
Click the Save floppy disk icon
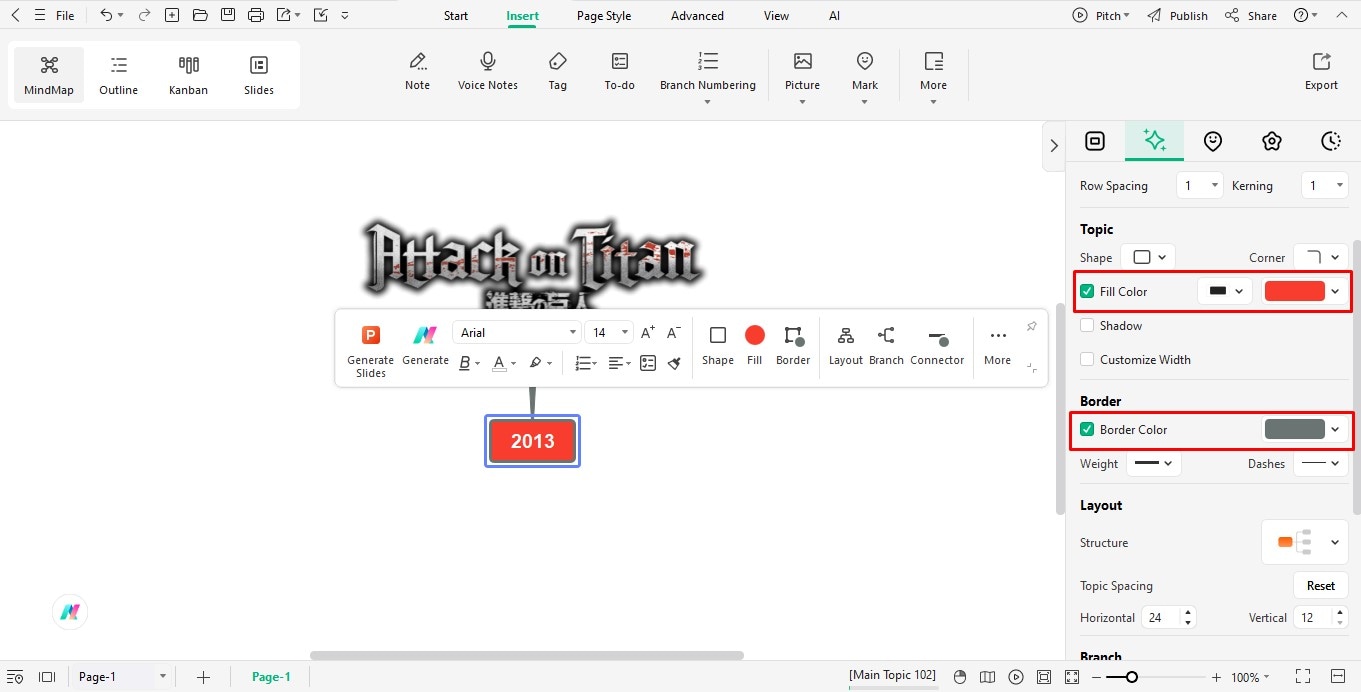click(x=228, y=15)
